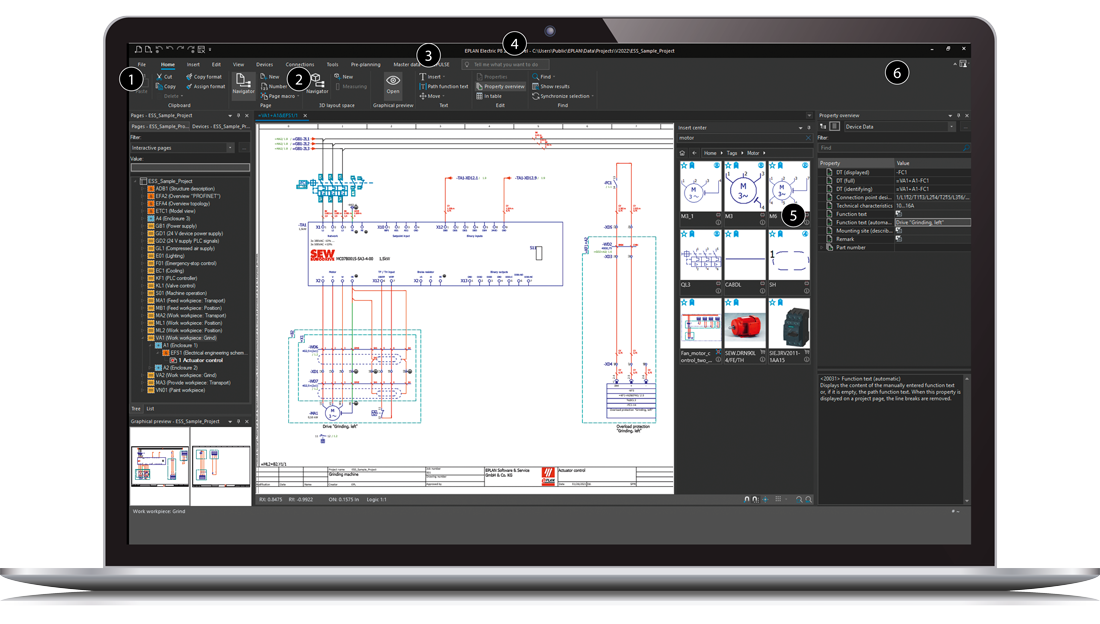Viewport: 1100px width, 624px height.
Task: Expand the Part number property row
Action: (x=822, y=247)
